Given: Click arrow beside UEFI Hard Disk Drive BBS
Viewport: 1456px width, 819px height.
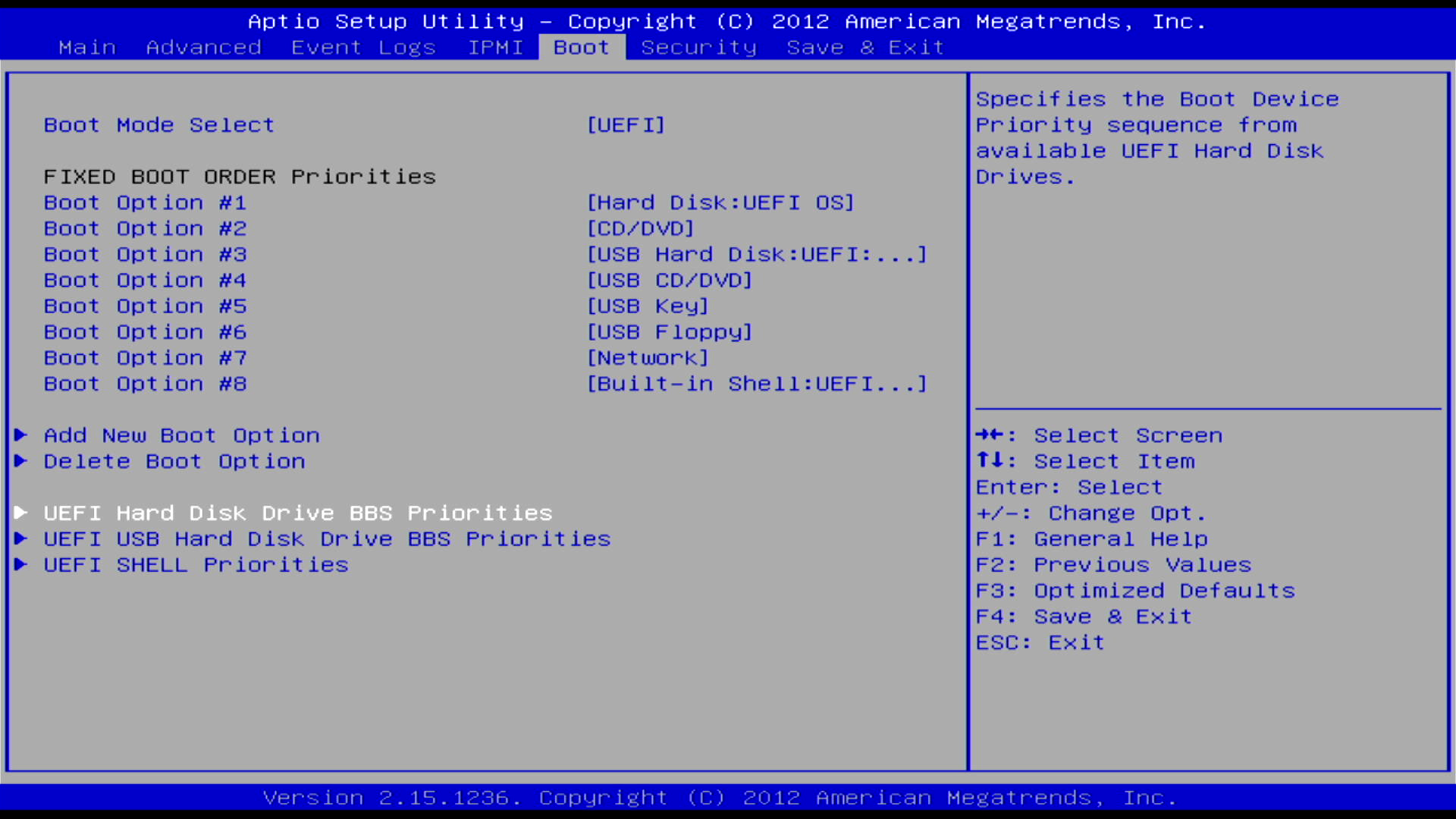Looking at the screenshot, I should point(21,513).
